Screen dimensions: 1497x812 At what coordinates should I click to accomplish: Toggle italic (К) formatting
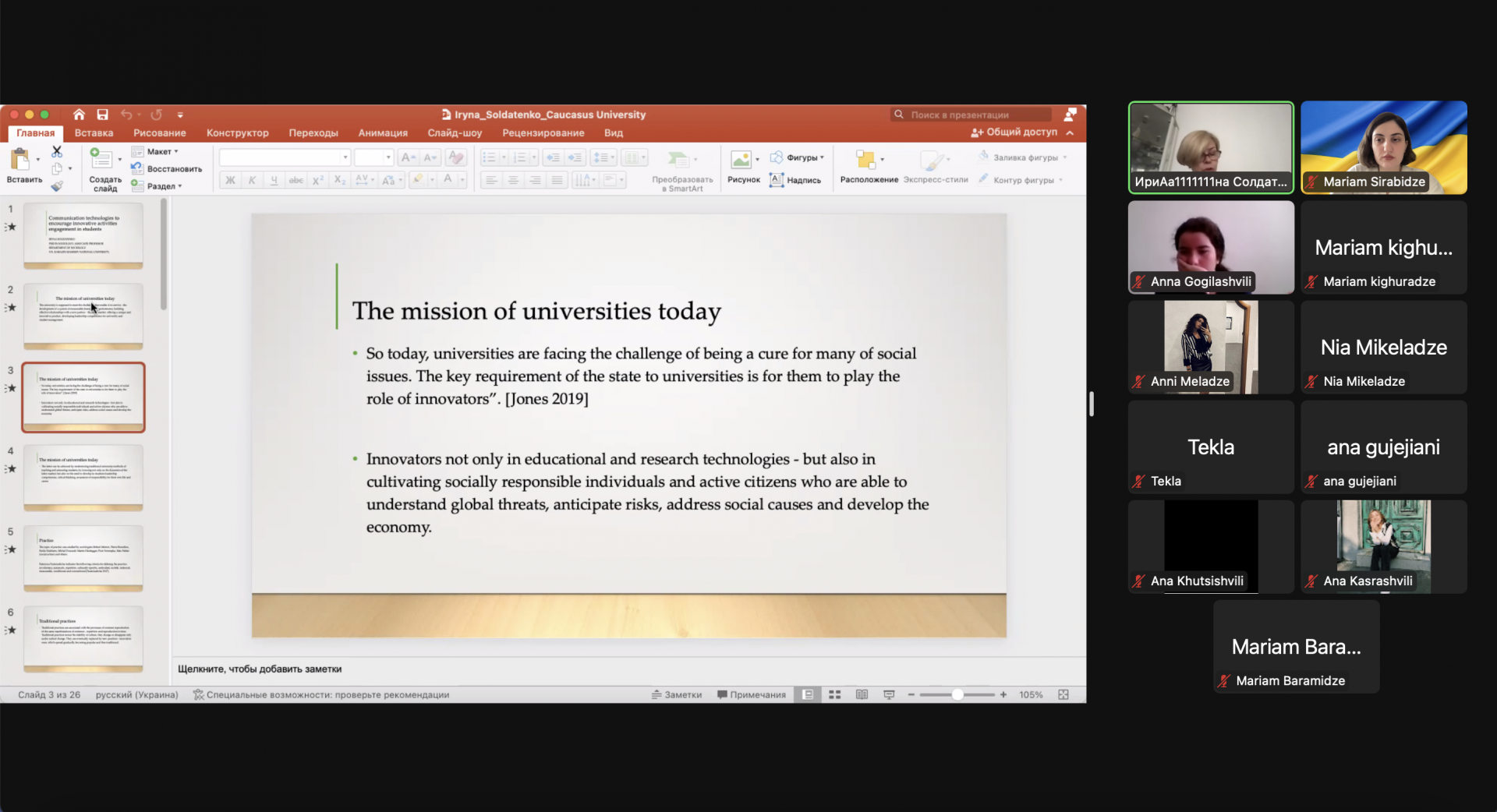pyautogui.click(x=252, y=180)
